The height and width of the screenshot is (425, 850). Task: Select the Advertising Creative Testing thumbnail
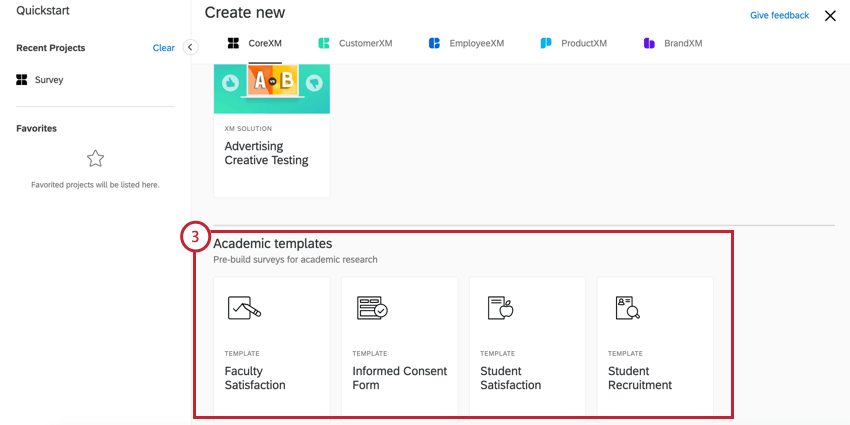pos(272,89)
